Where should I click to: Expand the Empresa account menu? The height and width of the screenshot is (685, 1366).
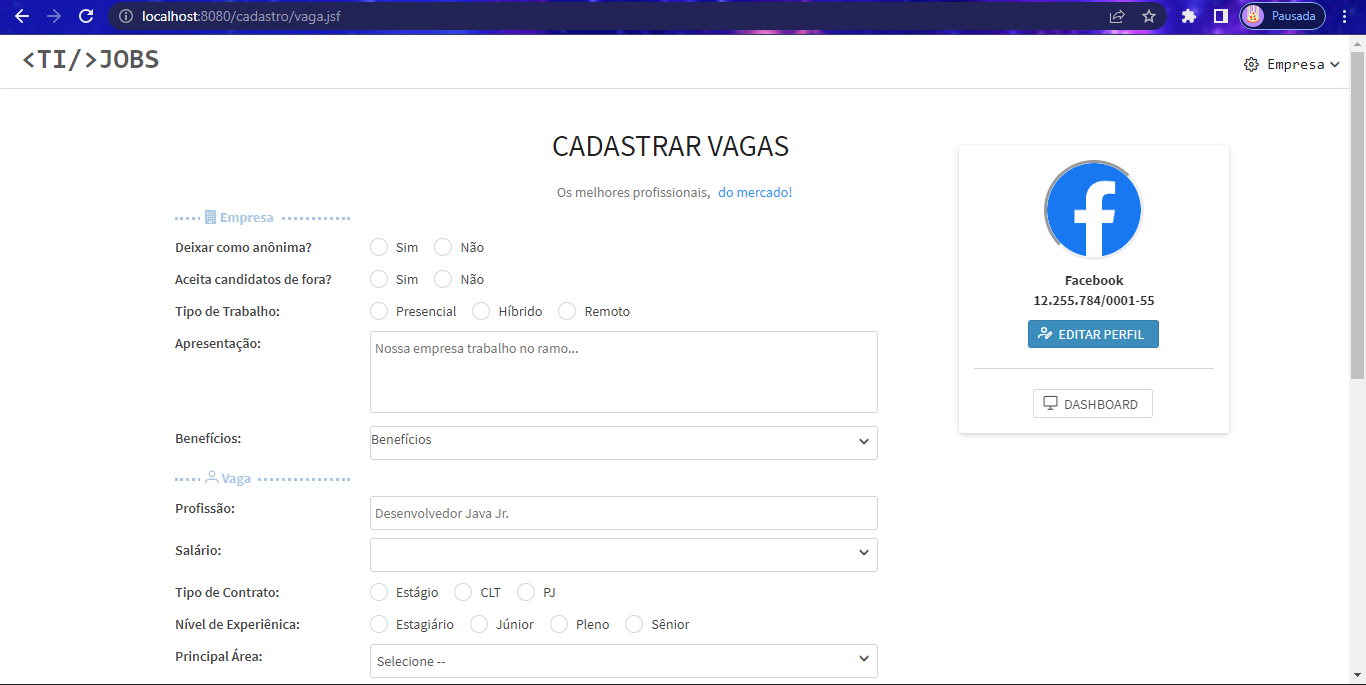tap(1295, 64)
